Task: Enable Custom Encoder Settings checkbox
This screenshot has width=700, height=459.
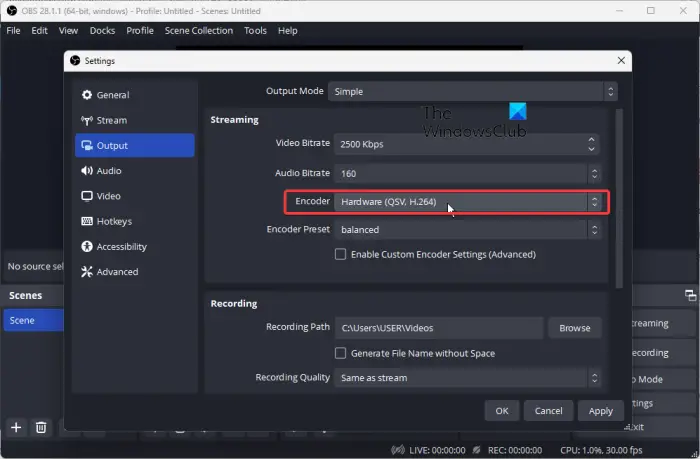Action: pyautogui.click(x=340, y=254)
